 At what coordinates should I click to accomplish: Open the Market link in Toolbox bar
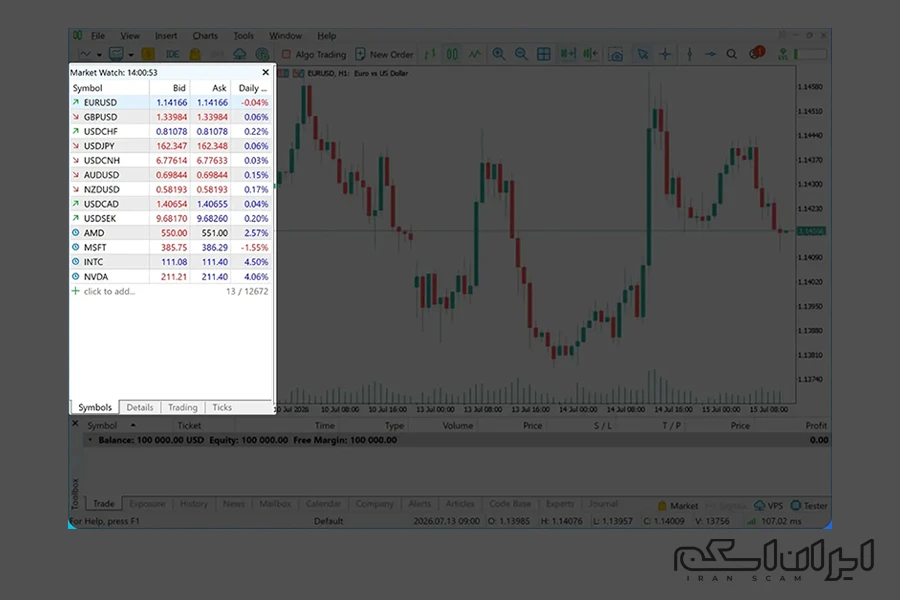[678, 506]
